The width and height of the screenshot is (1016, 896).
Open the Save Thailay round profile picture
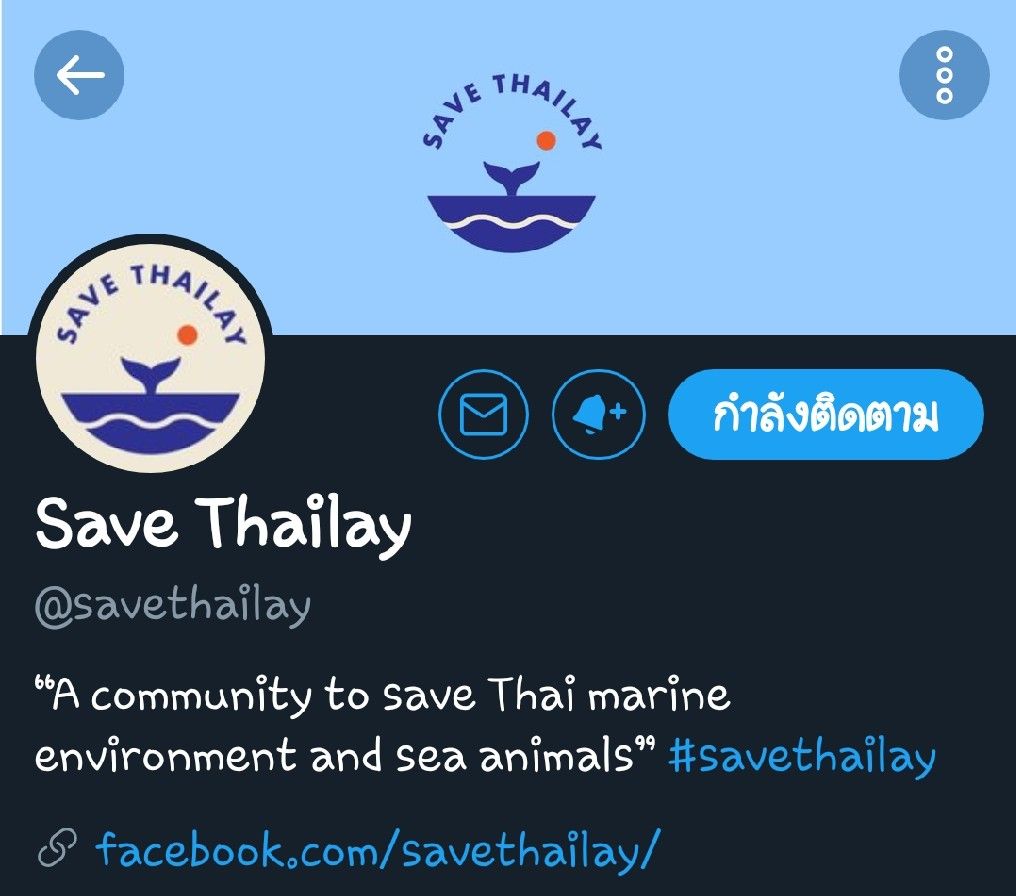click(x=150, y=354)
